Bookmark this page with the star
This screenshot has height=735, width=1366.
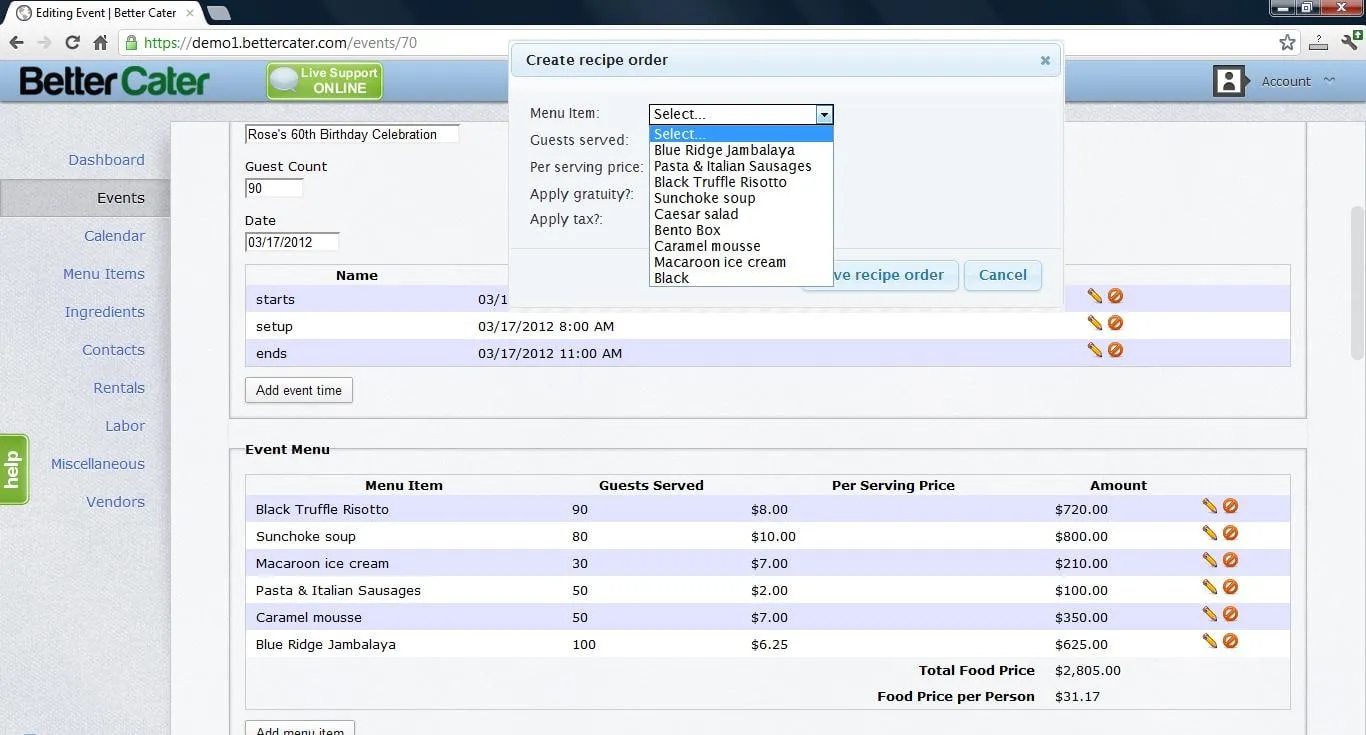click(x=1287, y=43)
